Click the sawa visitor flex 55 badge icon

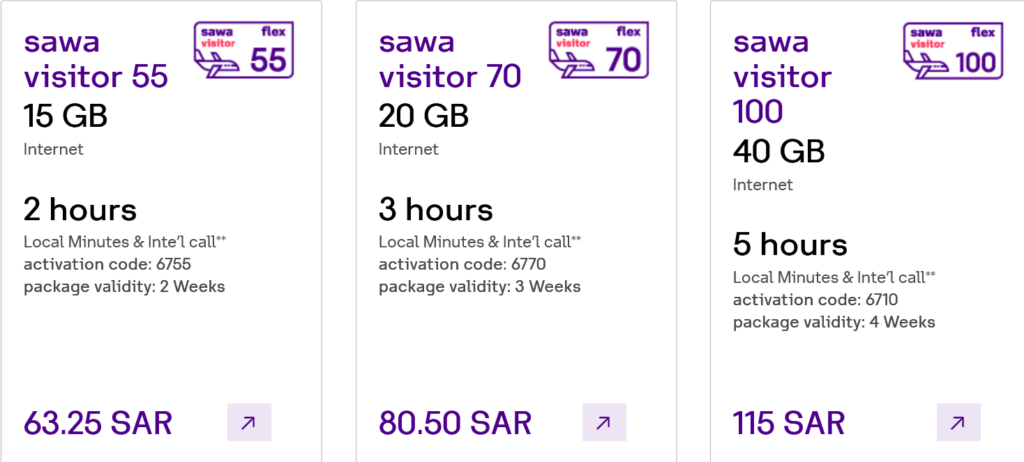[x=242, y=50]
